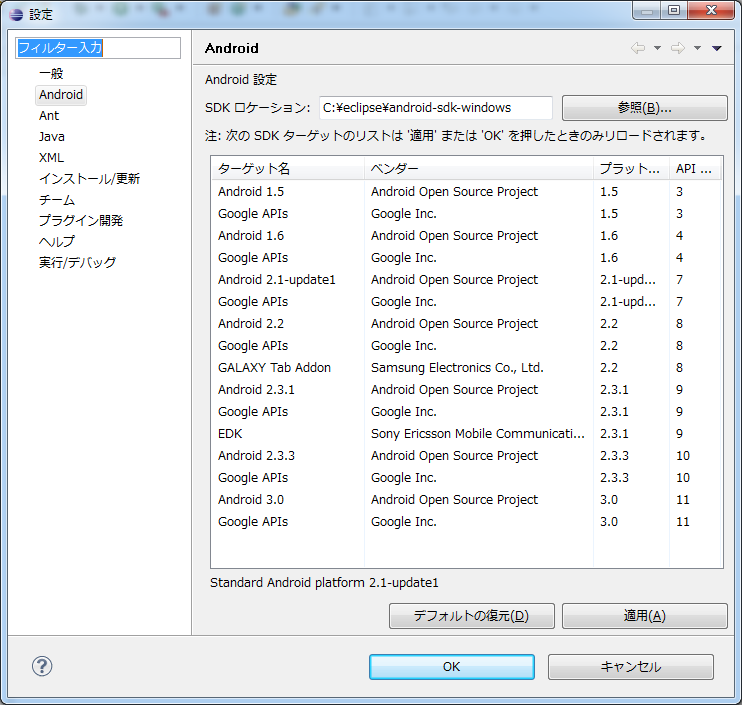Click the フィルター入力 filter field

click(x=98, y=48)
